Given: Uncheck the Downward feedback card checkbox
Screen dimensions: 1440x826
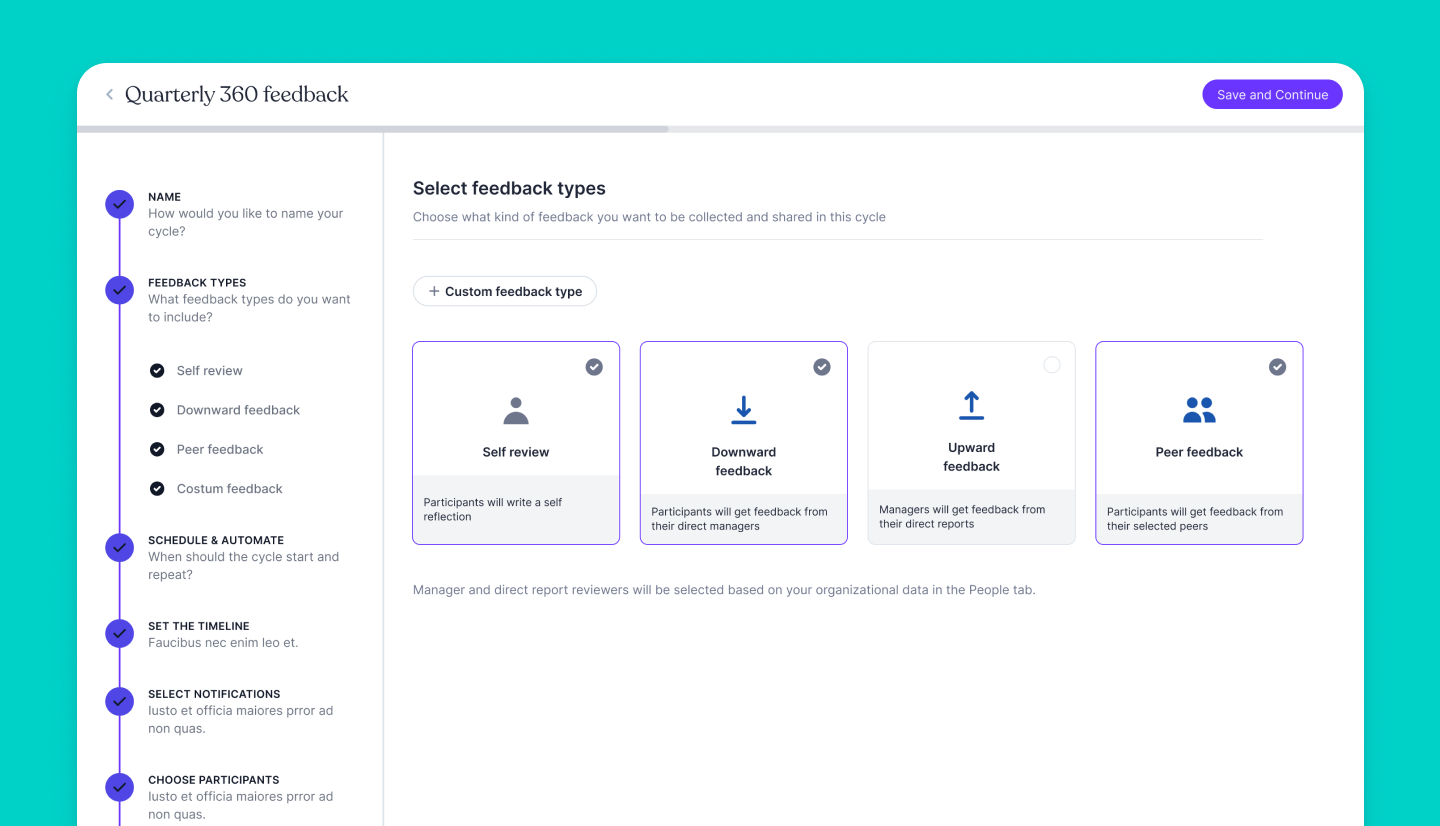Looking at the screenshot, I should pos(822,367).
